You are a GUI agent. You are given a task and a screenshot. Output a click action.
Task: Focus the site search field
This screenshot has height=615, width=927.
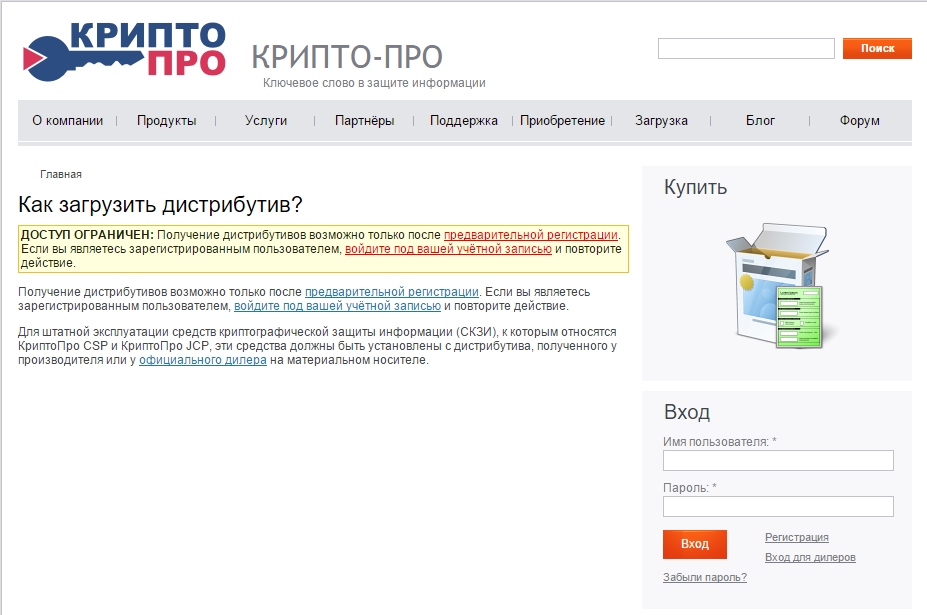tap(746, 48)
